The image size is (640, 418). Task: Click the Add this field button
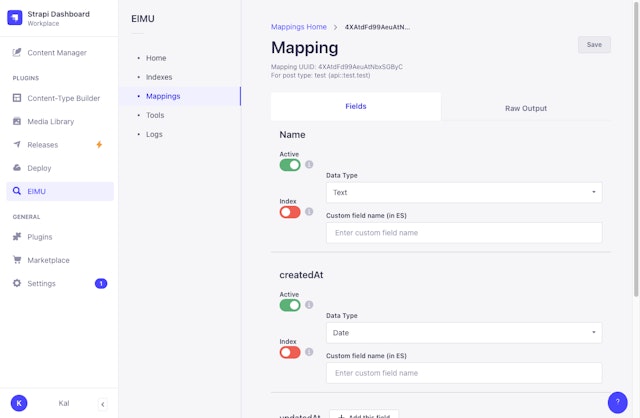coord(364,414)
